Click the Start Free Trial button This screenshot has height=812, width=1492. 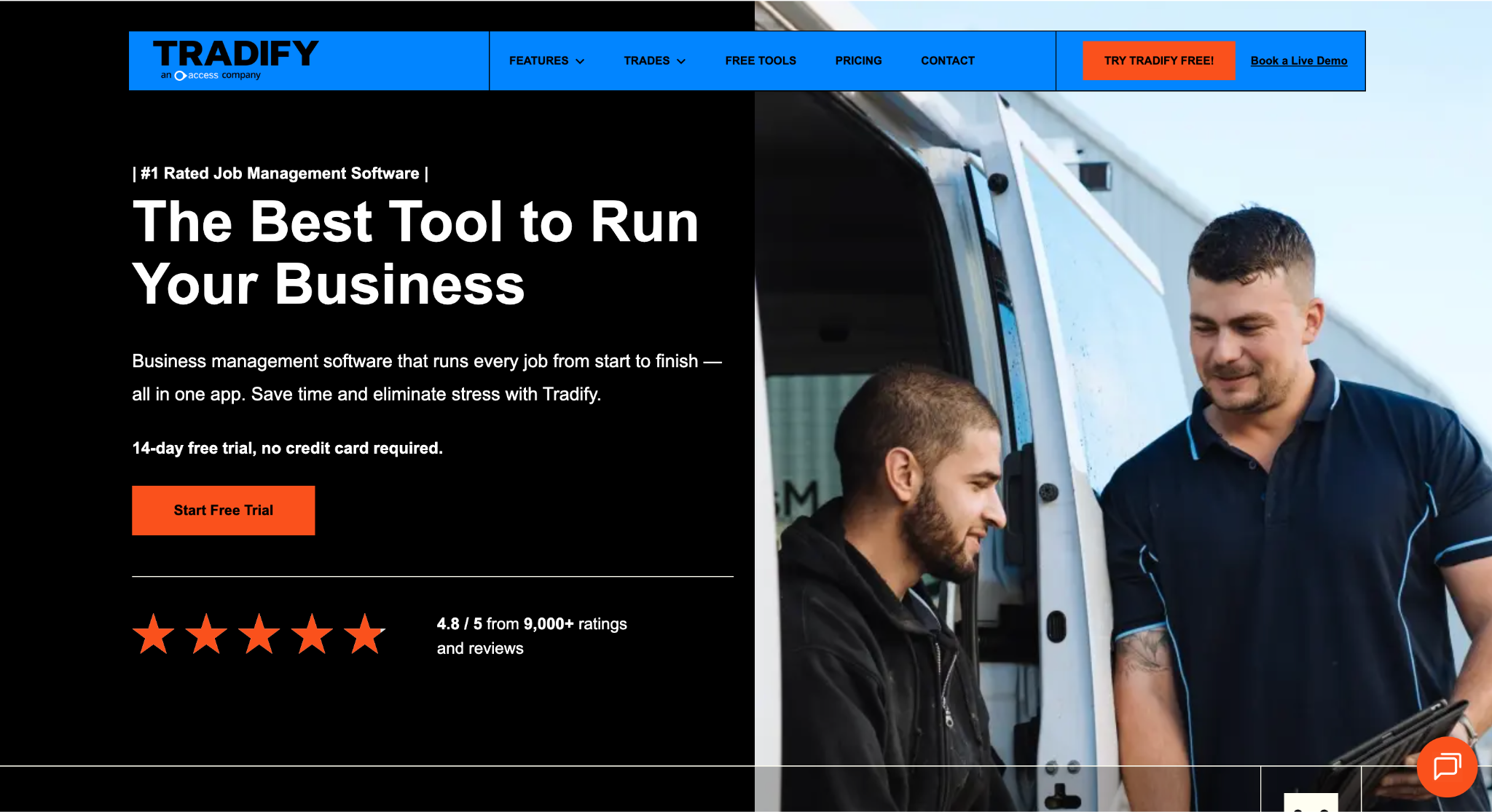(223, 511)
